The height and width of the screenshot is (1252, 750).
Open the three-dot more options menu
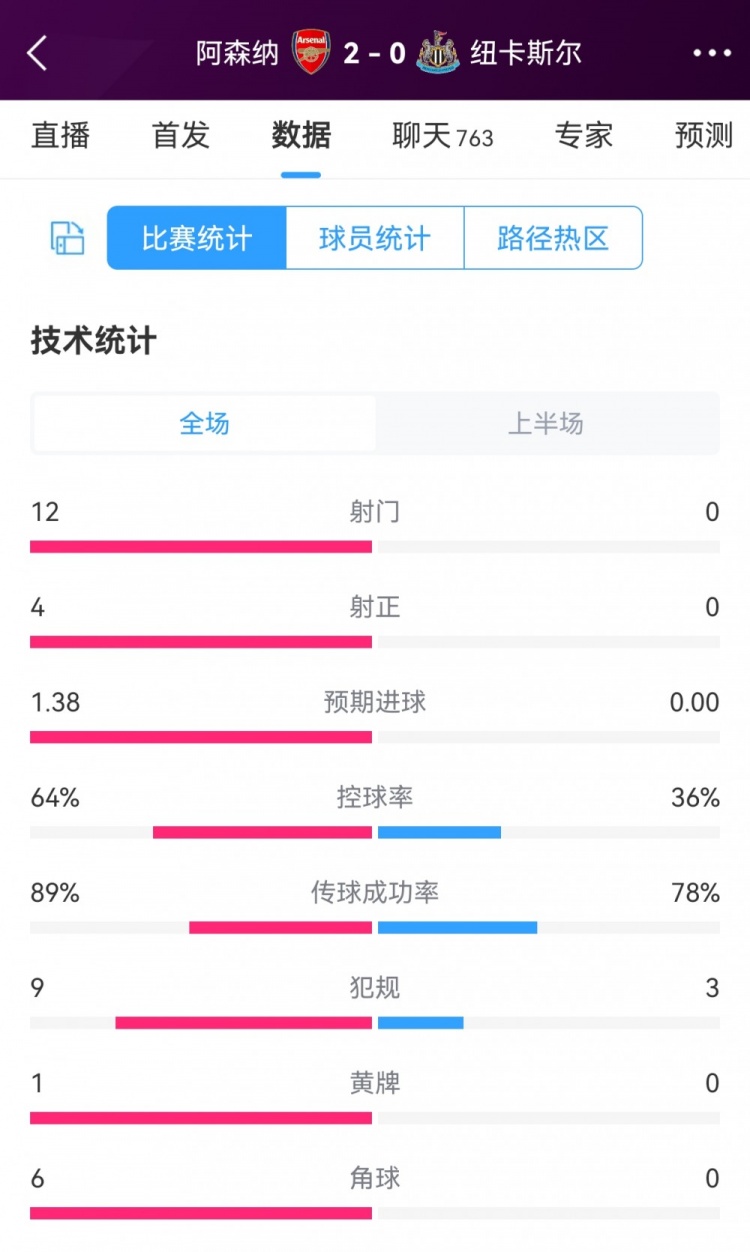(712, 53)
